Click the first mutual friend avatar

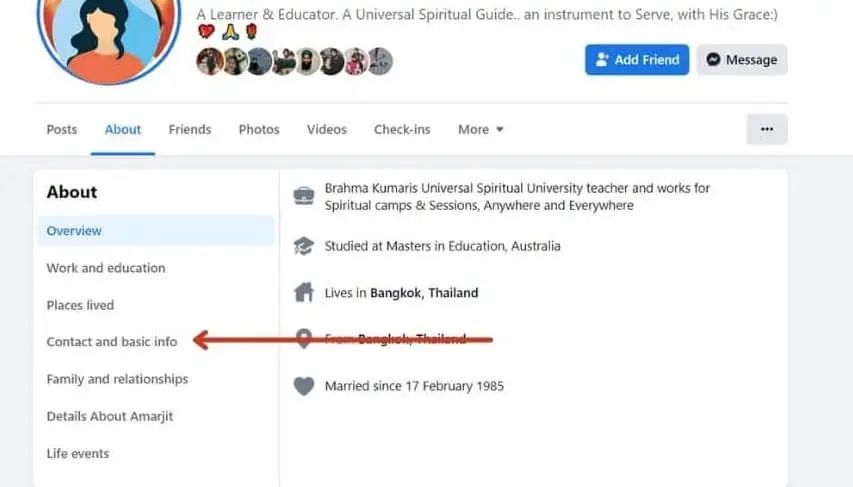pos(209,62)
